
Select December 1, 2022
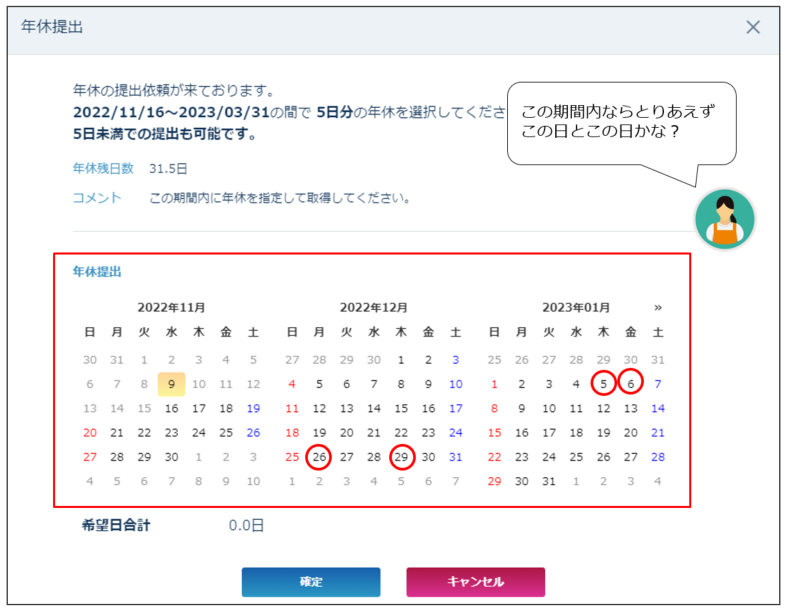tap(401, 360)
